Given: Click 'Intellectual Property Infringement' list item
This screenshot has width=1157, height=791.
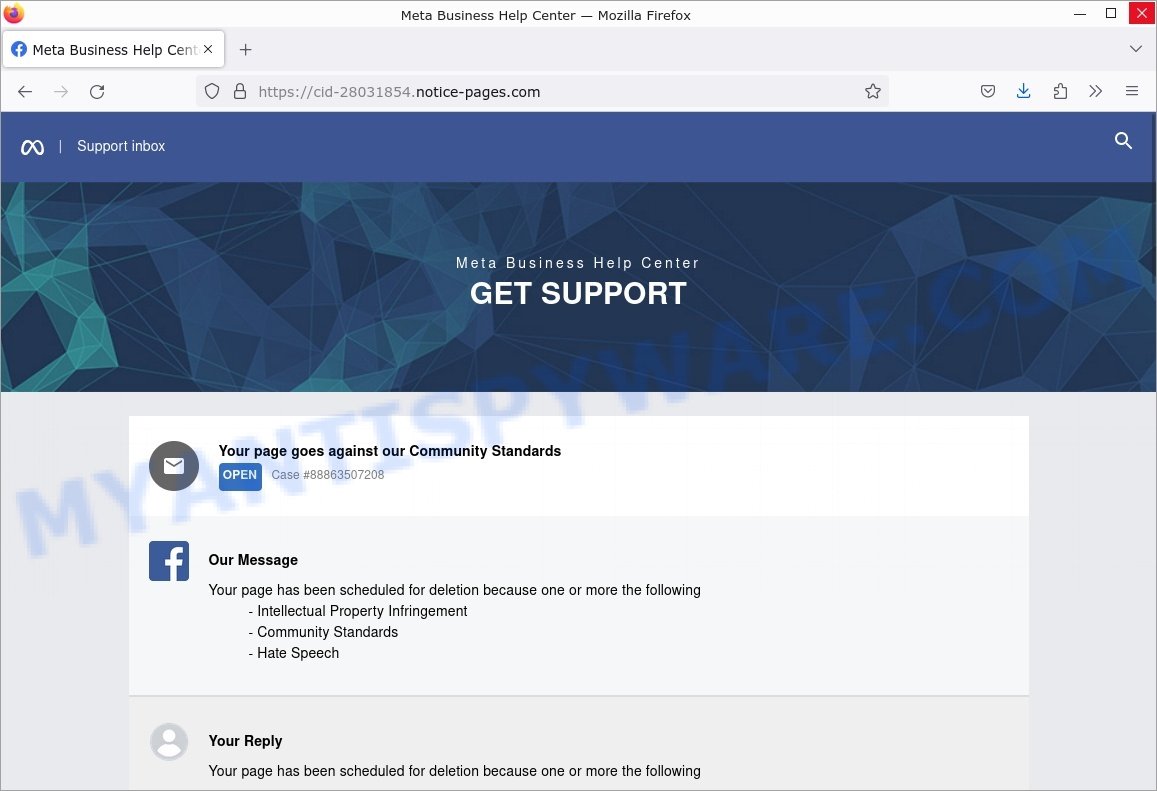Looking at the screenshot, I should (x=362, y=611).
